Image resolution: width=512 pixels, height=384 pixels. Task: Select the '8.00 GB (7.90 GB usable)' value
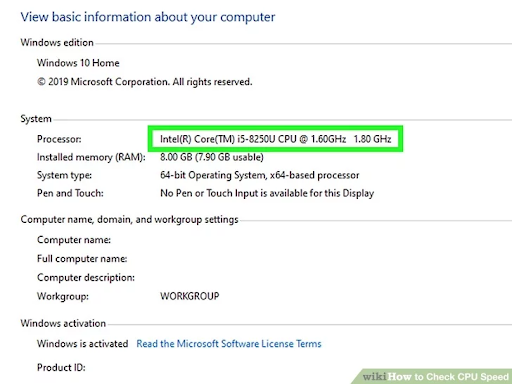pos(212,157)
